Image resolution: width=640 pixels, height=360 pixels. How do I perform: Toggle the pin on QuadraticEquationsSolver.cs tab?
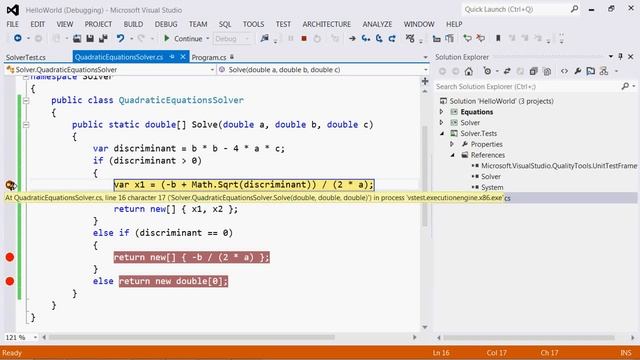[172, 57]
